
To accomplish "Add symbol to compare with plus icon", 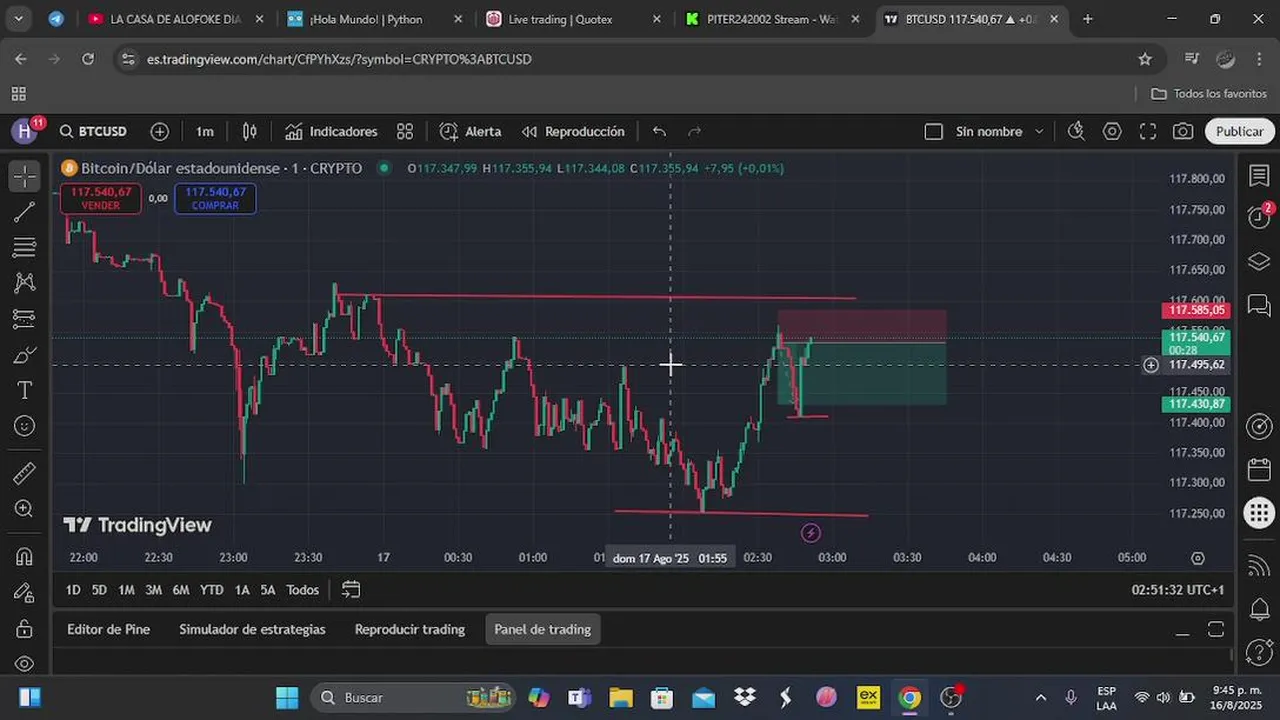I will click(160, 131).
